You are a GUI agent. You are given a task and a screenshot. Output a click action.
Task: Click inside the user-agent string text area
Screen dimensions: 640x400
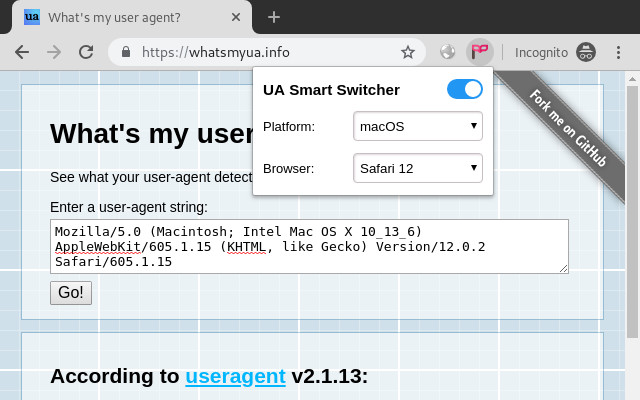point(309,247)
